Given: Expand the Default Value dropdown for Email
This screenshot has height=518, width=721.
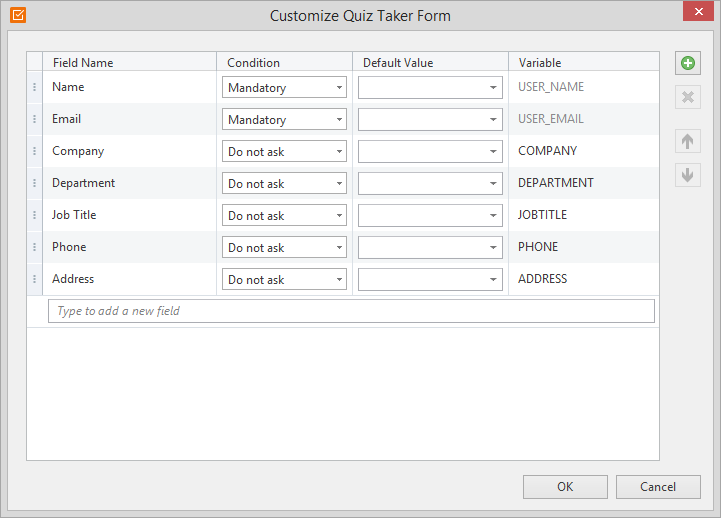Looking at the screenshot, I should pyautogui.click(x=430, y=120).
